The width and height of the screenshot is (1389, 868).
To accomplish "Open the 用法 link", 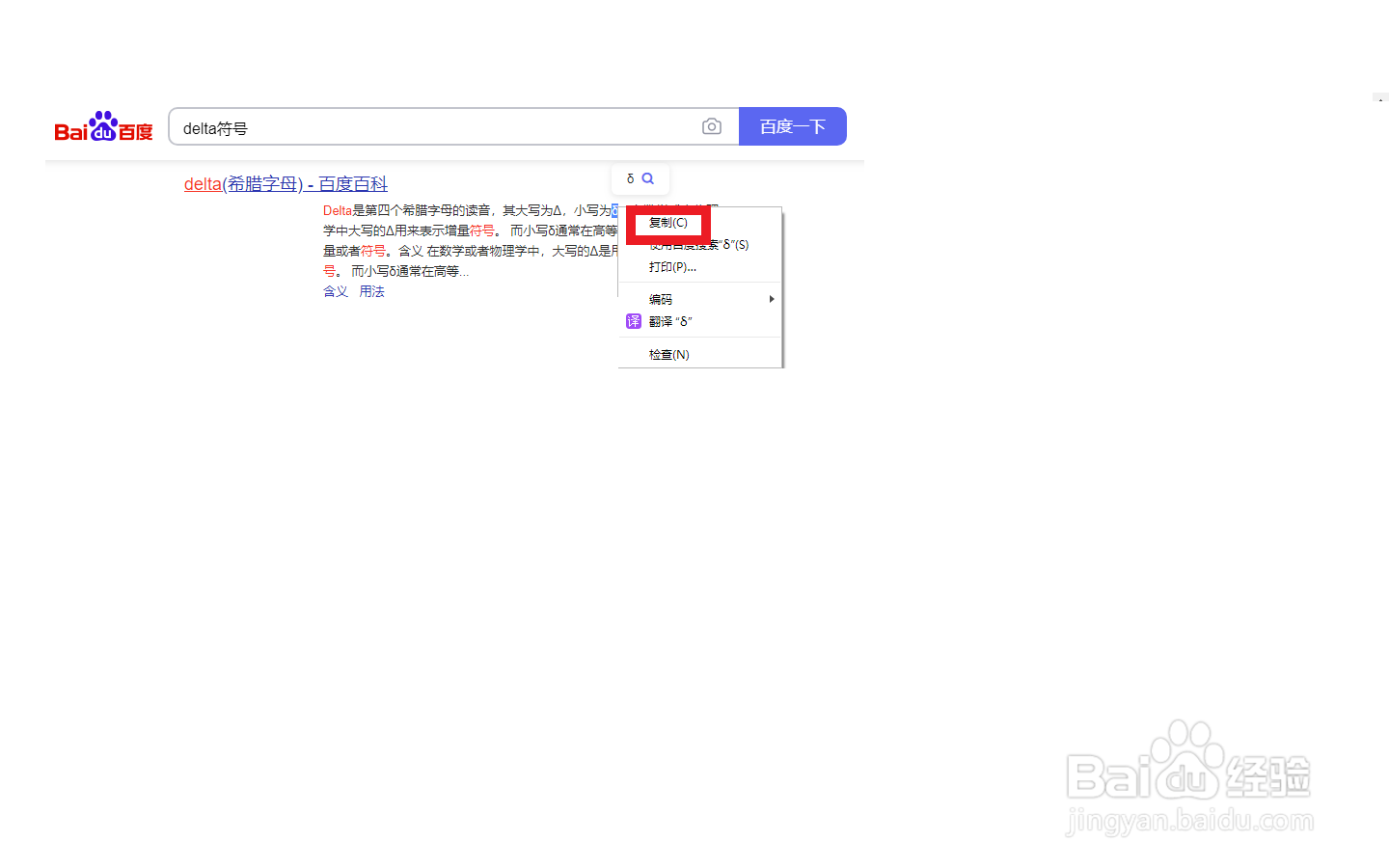I will tap(372, 291).
